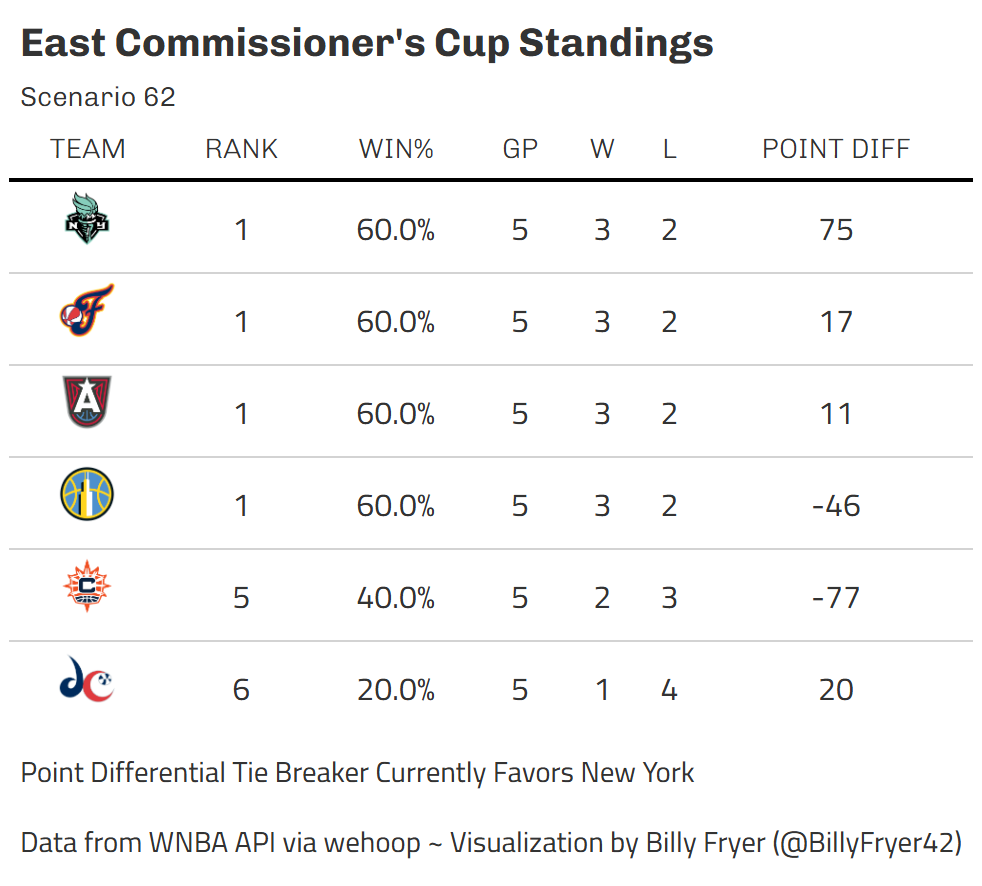Click the point diff value 75
The height and width of the screenshot is (886, 982).
[836, 230]
